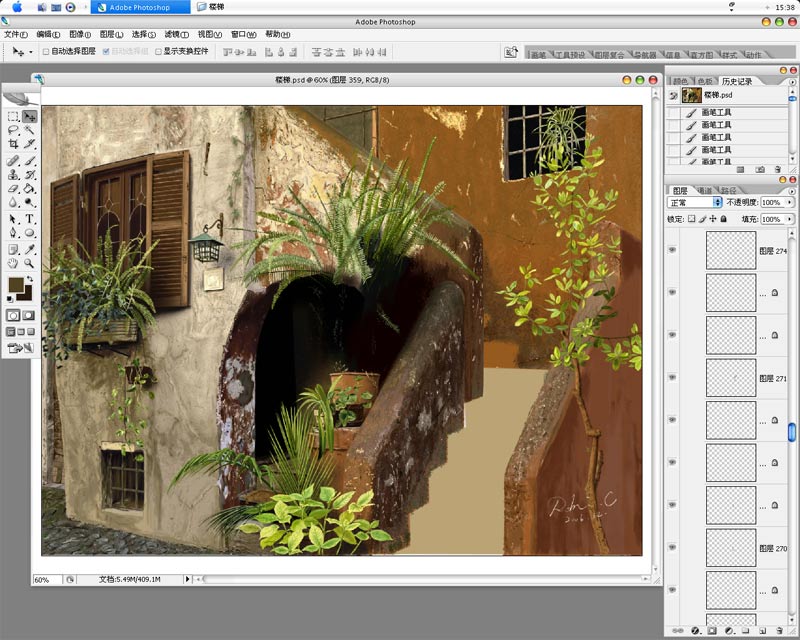Click the 60% zoom field in status bar

[47, 580]
